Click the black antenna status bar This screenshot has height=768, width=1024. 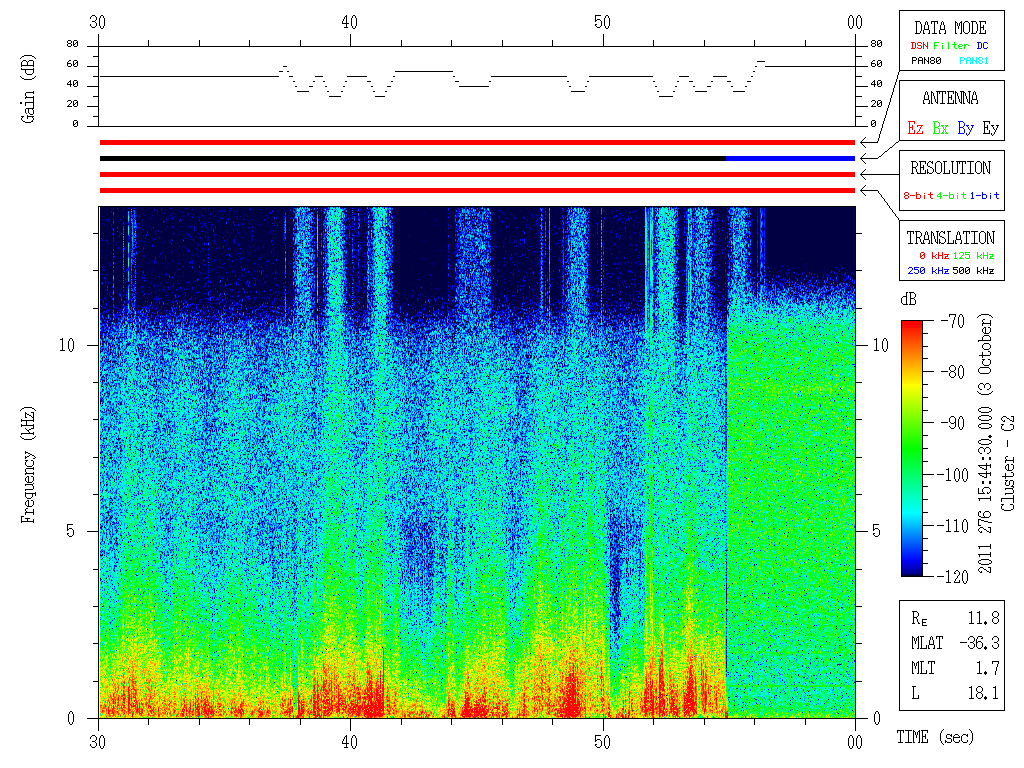413,159
